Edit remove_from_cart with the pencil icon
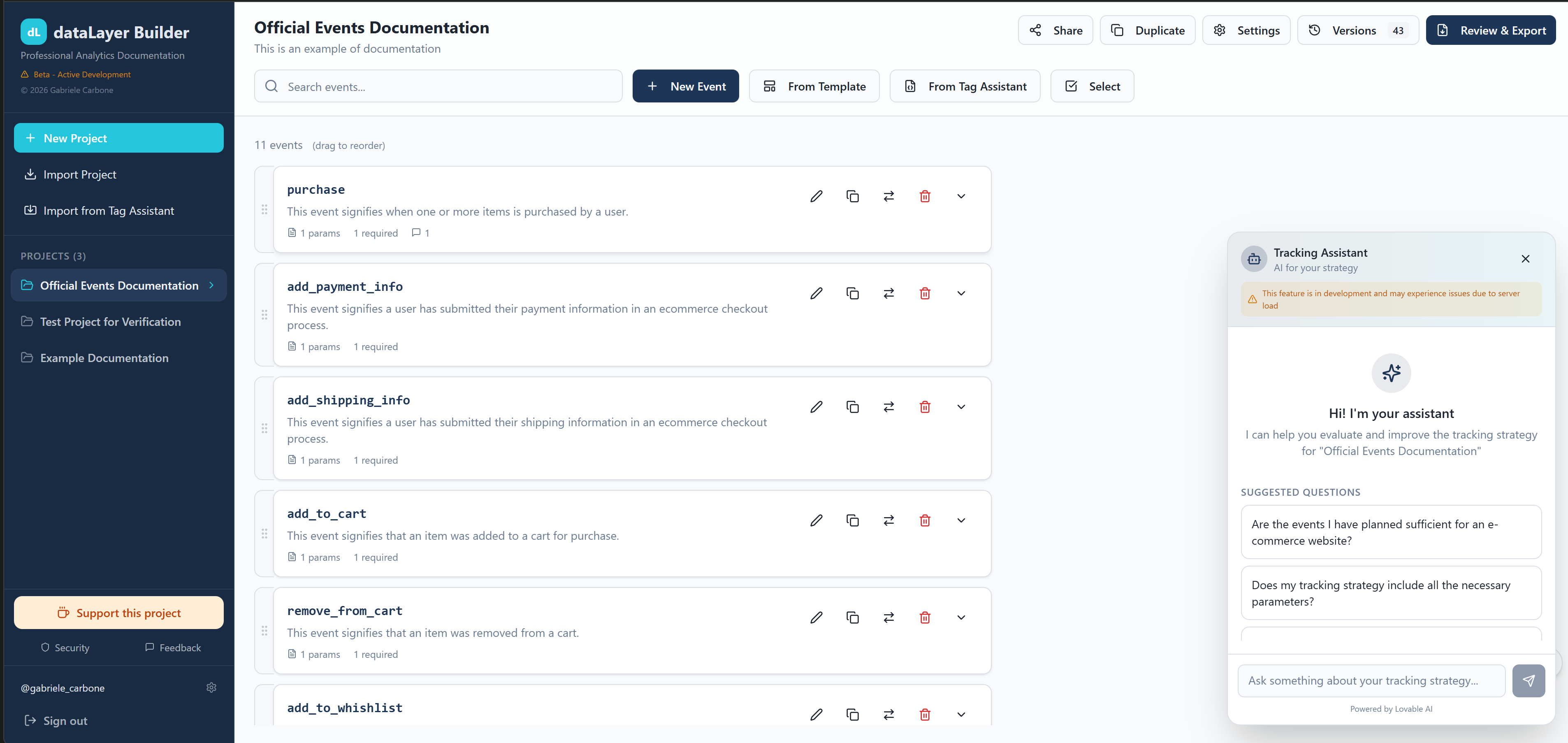Viewport: 1568px width, 743px height. coord(816,617)
